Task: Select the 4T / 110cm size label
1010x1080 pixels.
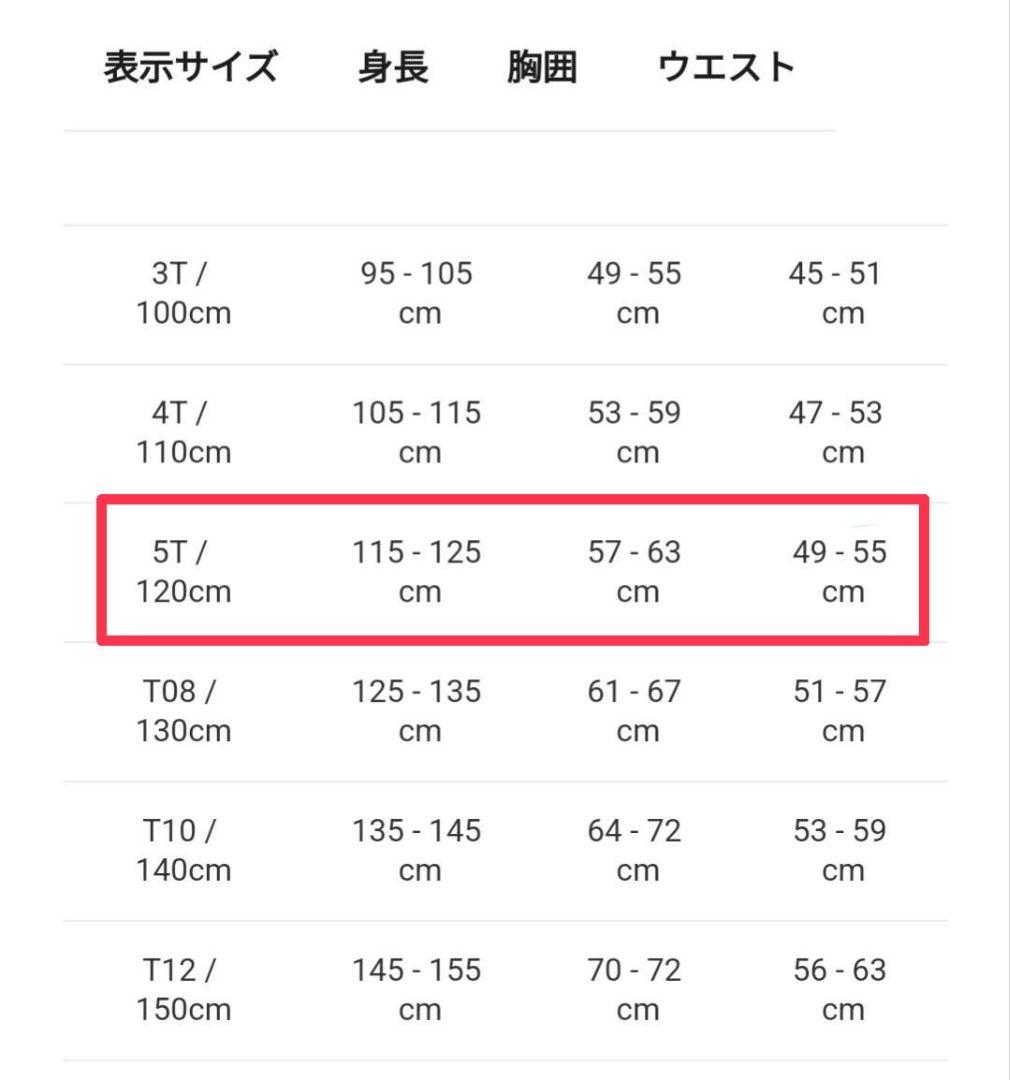Action: coord(183,433)
